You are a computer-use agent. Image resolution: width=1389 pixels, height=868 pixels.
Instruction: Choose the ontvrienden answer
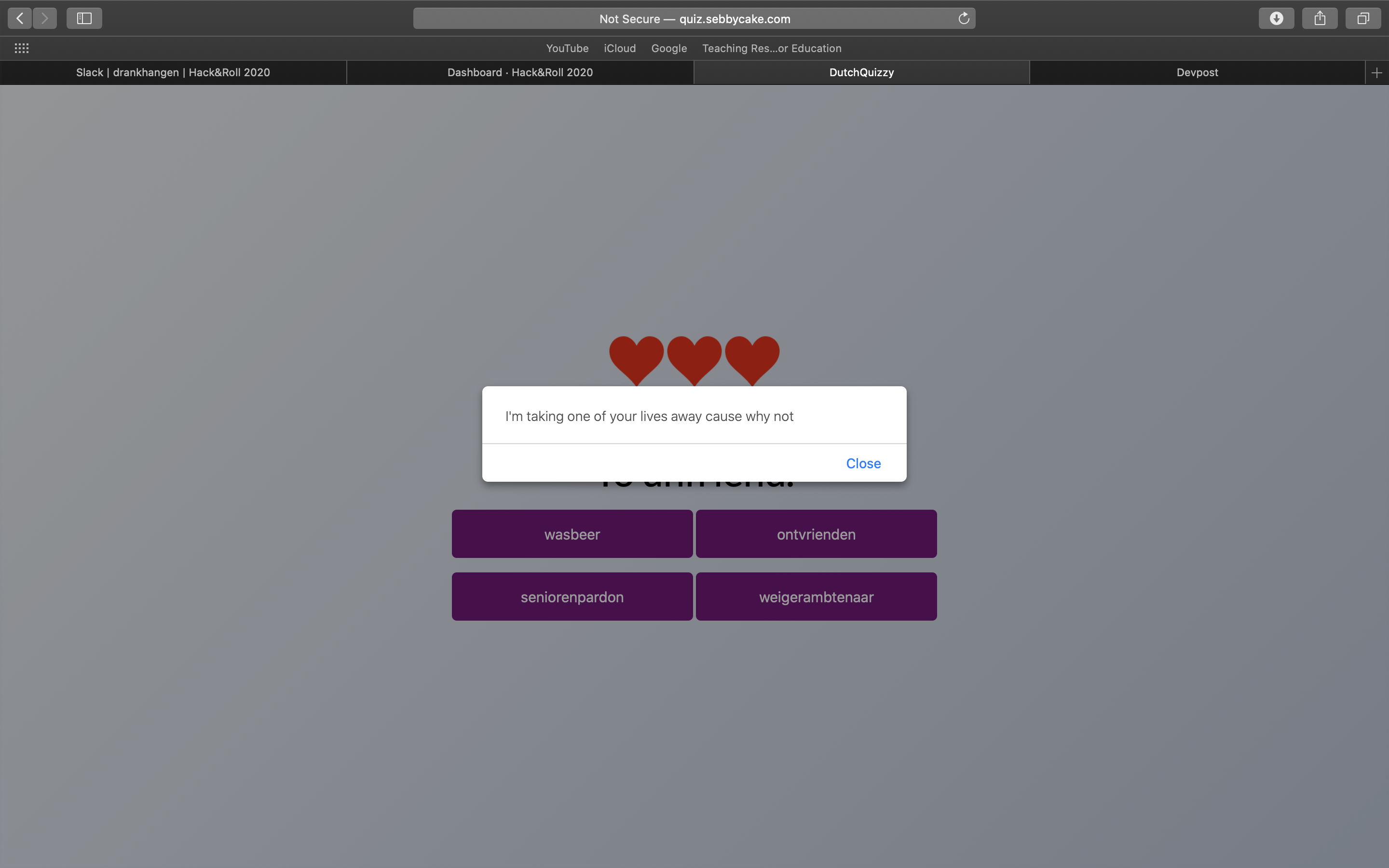pyautogui.click(x=816, y=534)
